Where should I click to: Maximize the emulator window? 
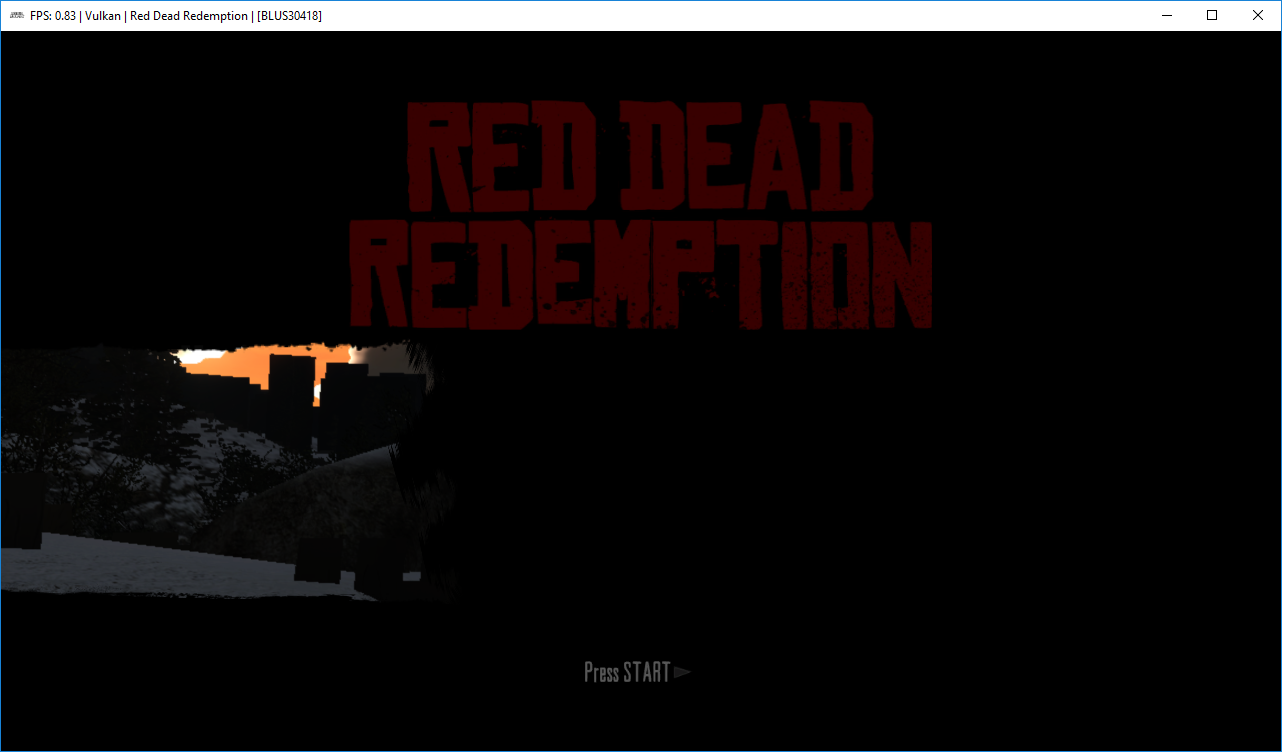coord(1212,15)
